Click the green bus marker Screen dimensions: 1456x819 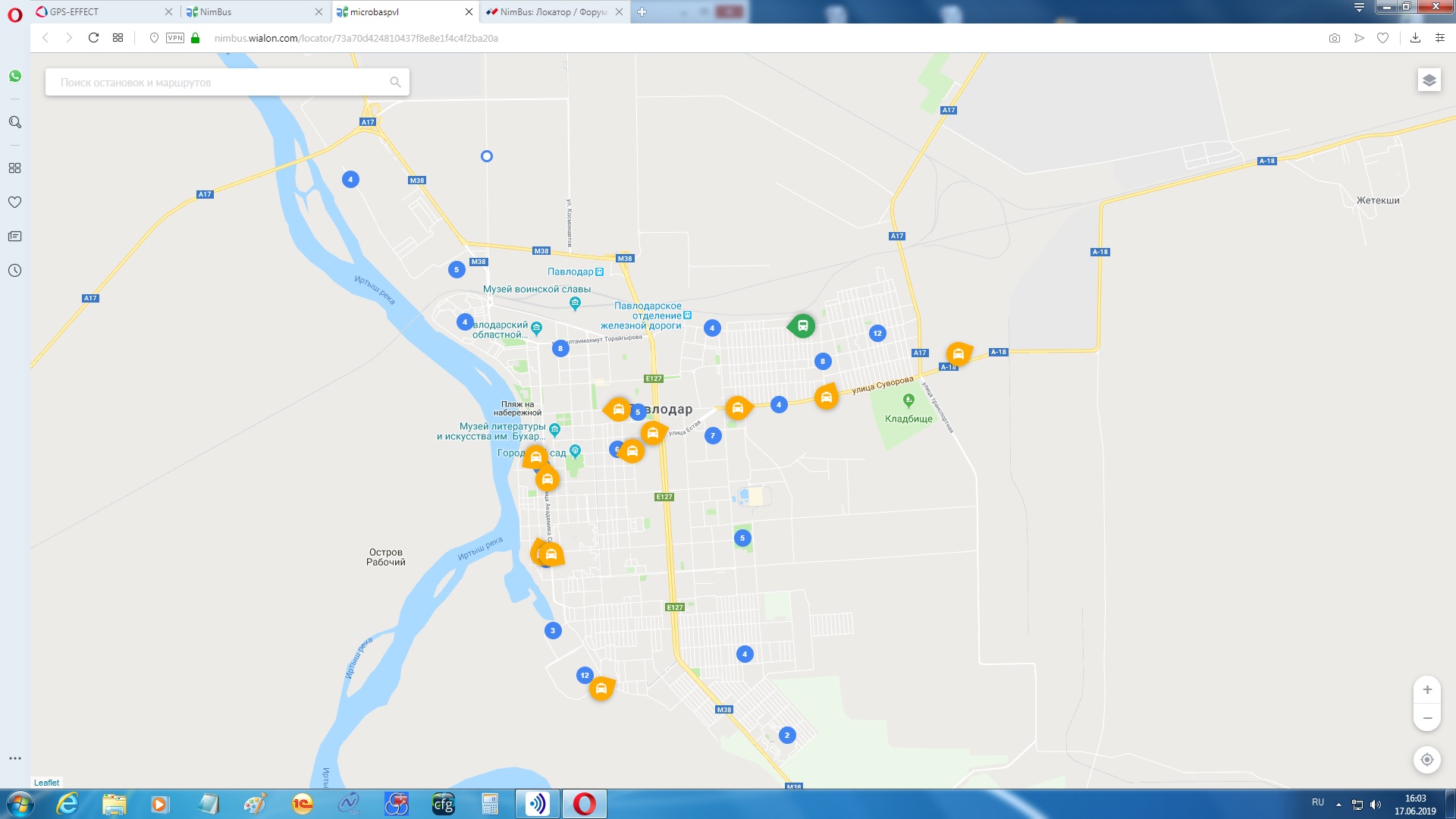pos(802,326)
